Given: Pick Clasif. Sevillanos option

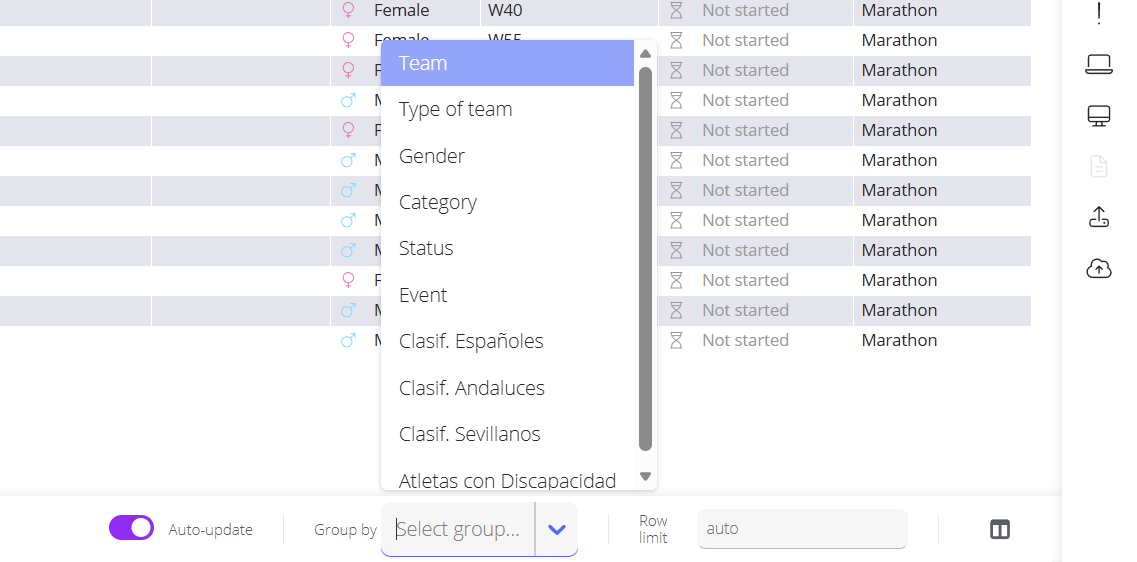Looking at the screenshot, I should (x=508, y=434).
